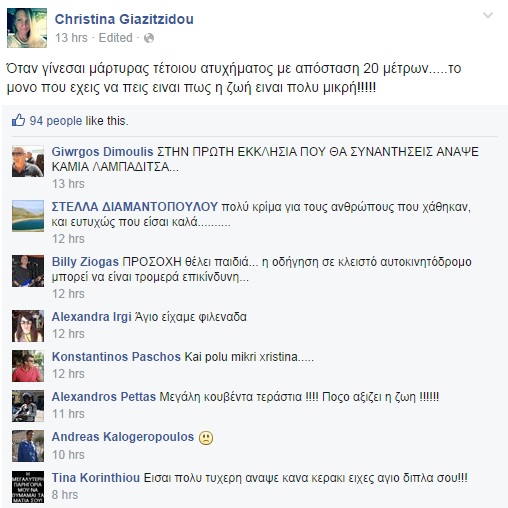Open the 13 hrs post timestamp
508x508 pixels.
(x=71, y=38)
